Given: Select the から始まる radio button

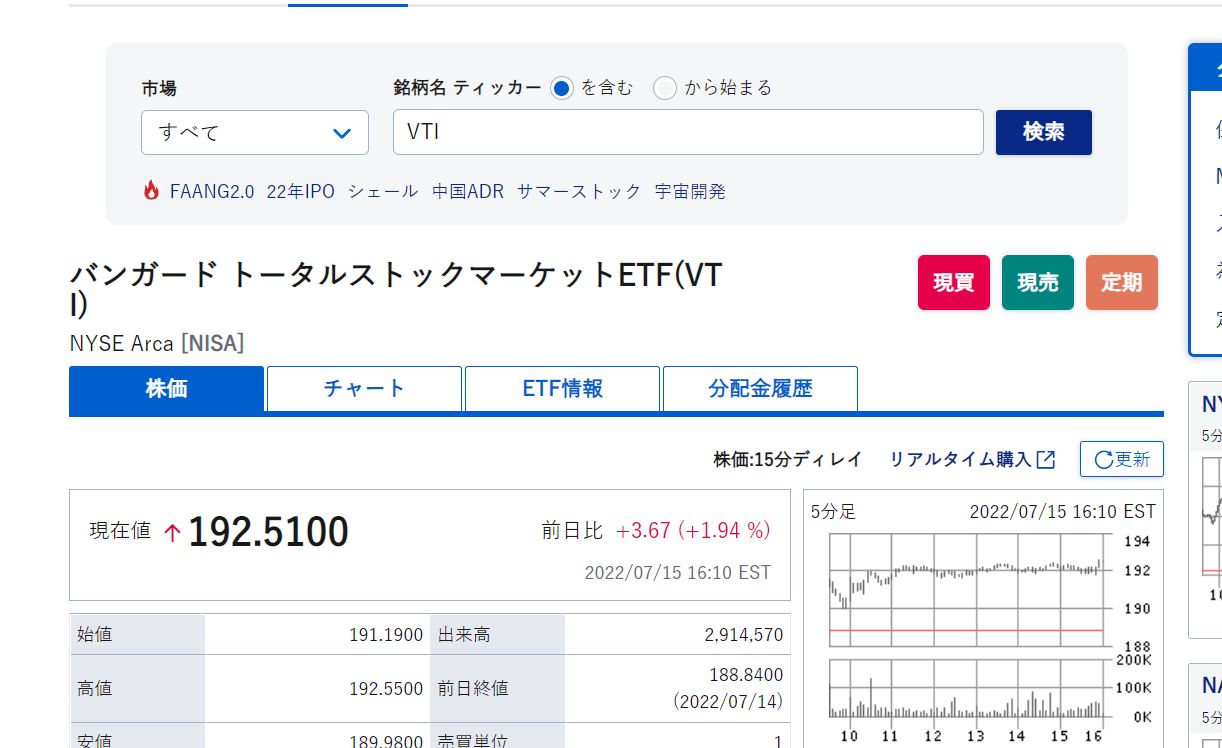Looking at the screenshot, I should pos(665,88).
